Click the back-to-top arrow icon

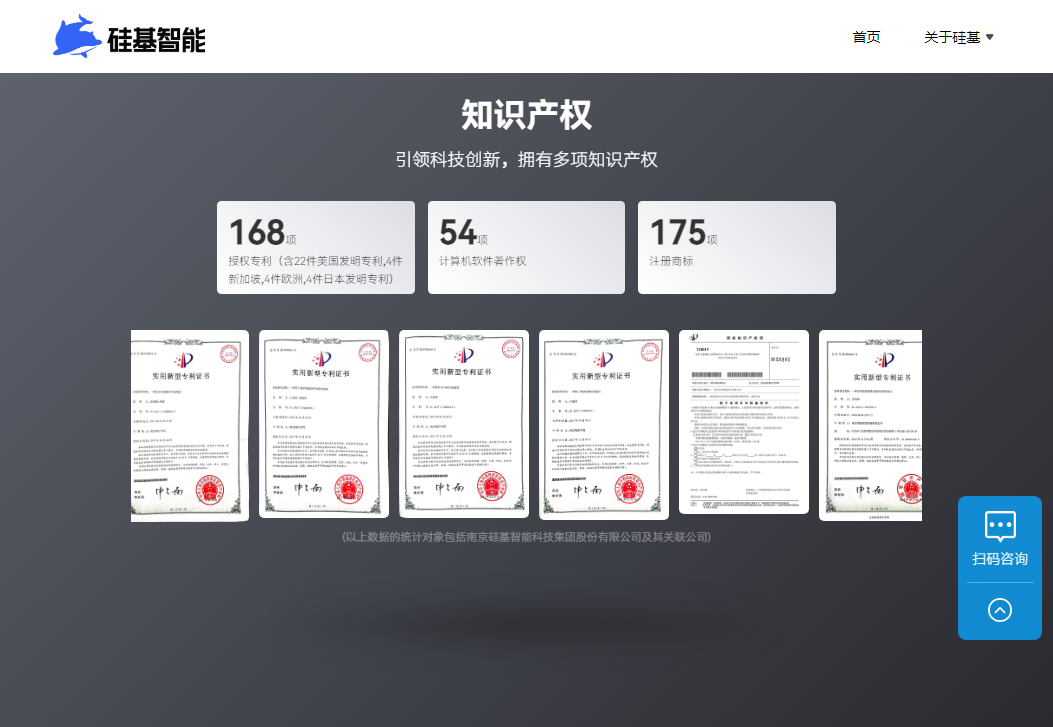point(1000,610)
